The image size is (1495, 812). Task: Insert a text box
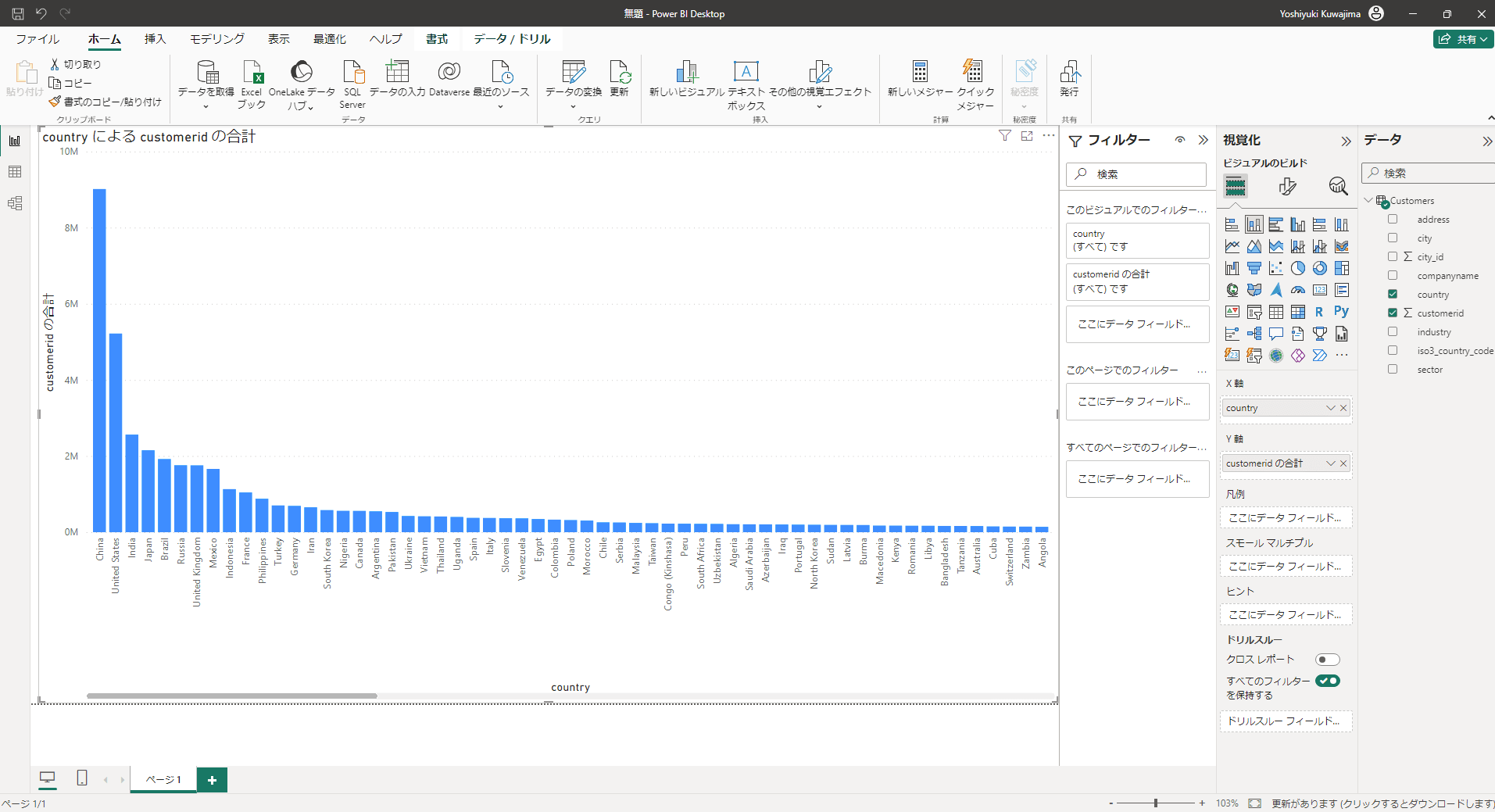pos(746,73)
